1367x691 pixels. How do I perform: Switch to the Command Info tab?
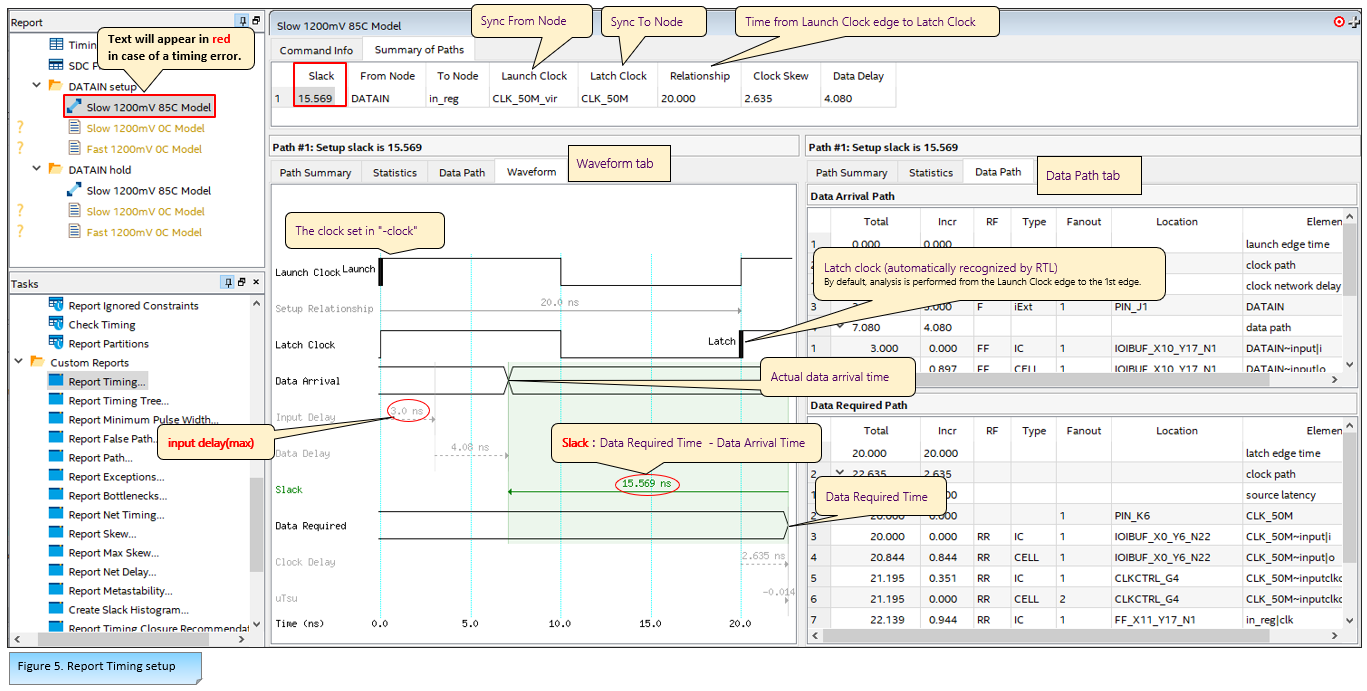click(x=316, y=50)
